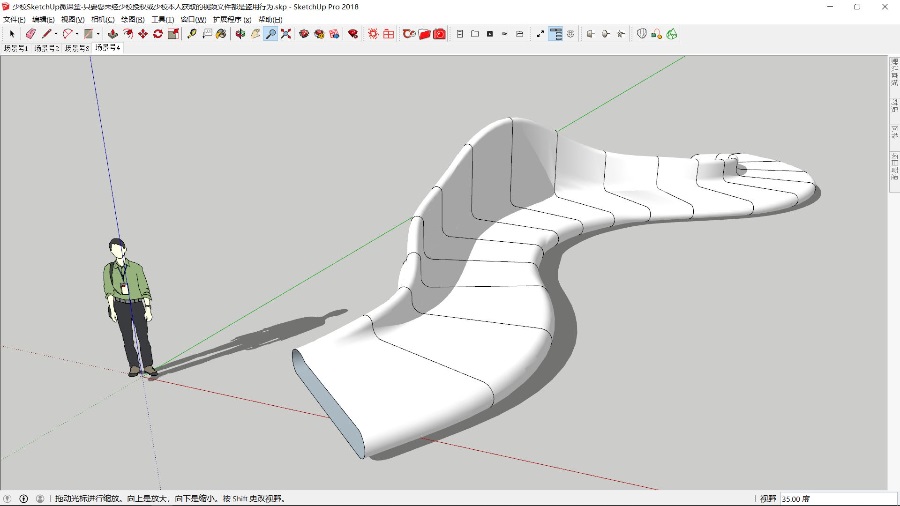Open the 3D Warehouse icon

(x=304, y=34)
